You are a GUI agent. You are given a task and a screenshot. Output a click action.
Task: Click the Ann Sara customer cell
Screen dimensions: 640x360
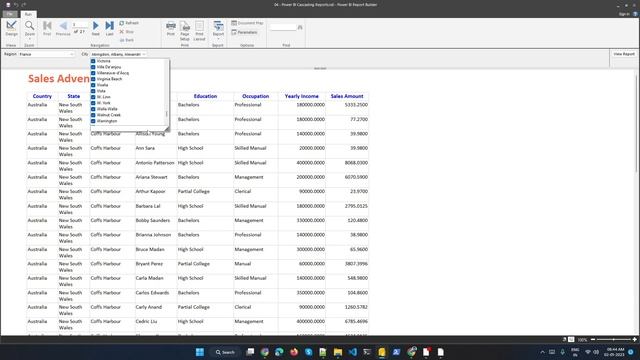156,151
